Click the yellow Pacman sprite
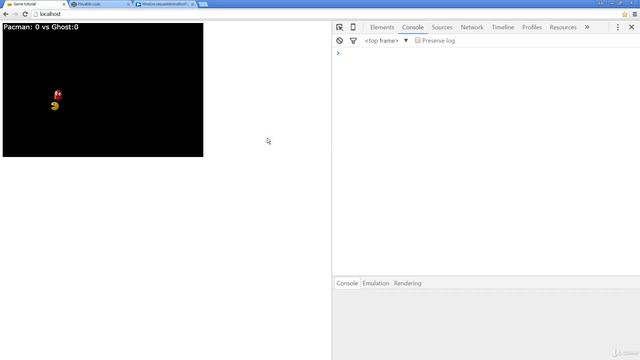 55,106
